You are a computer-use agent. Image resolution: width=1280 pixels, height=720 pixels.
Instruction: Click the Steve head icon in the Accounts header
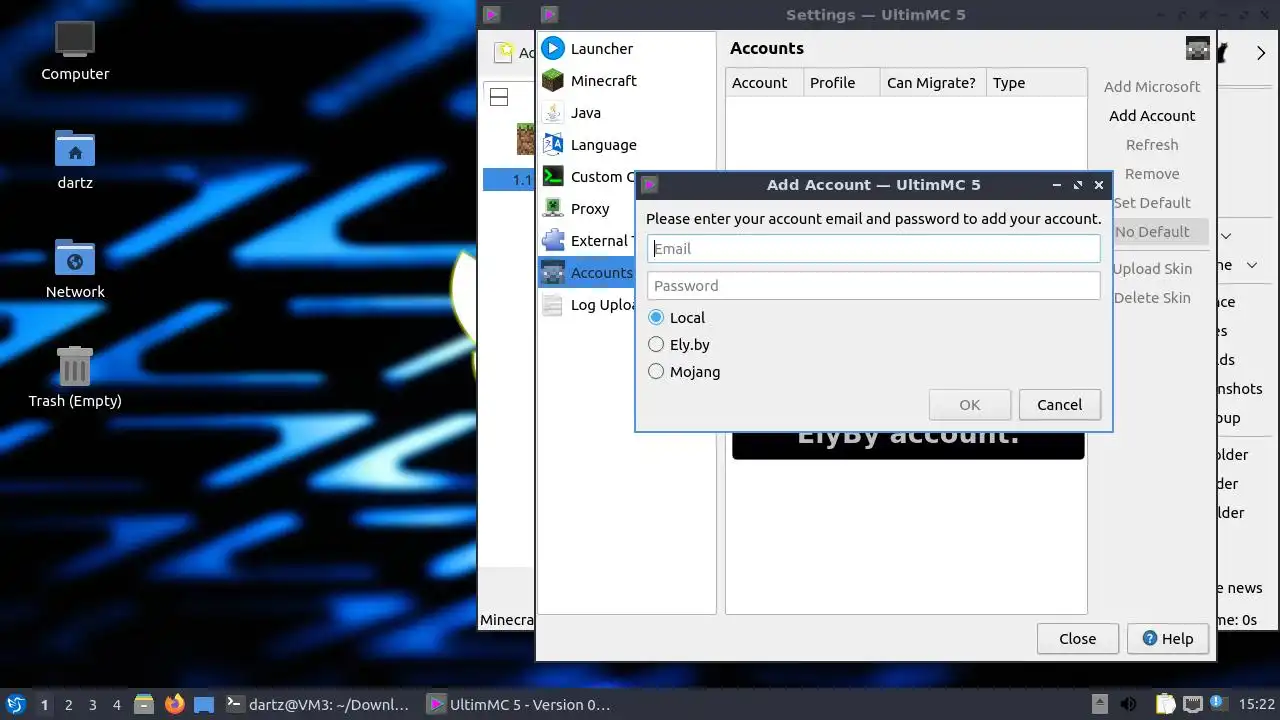[x=1197, y=48]
